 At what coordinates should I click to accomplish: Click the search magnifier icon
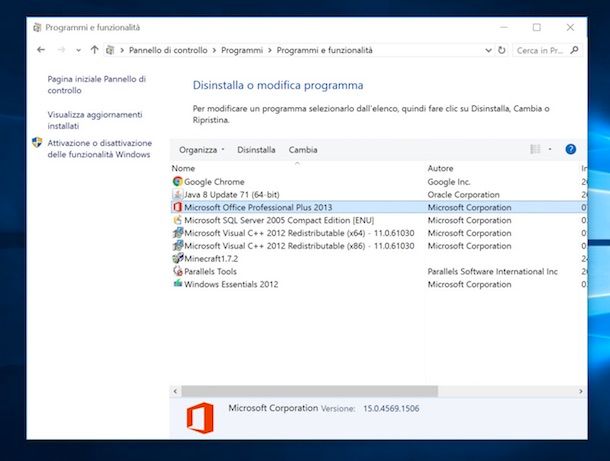574,50
